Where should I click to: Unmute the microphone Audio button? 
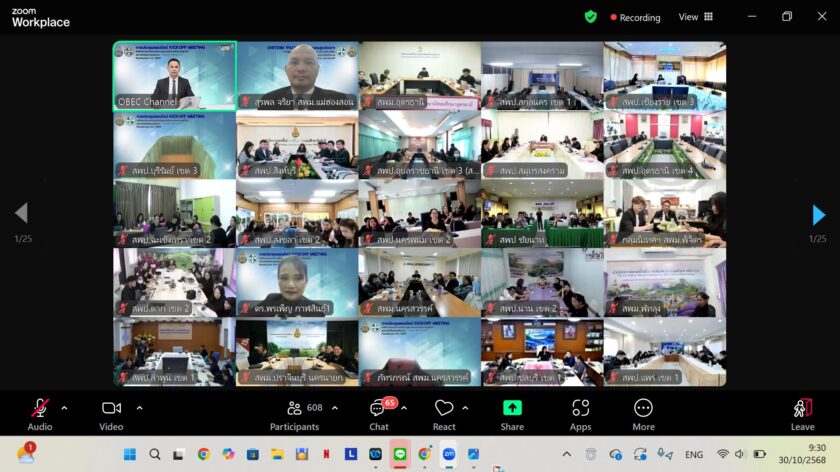40,409
